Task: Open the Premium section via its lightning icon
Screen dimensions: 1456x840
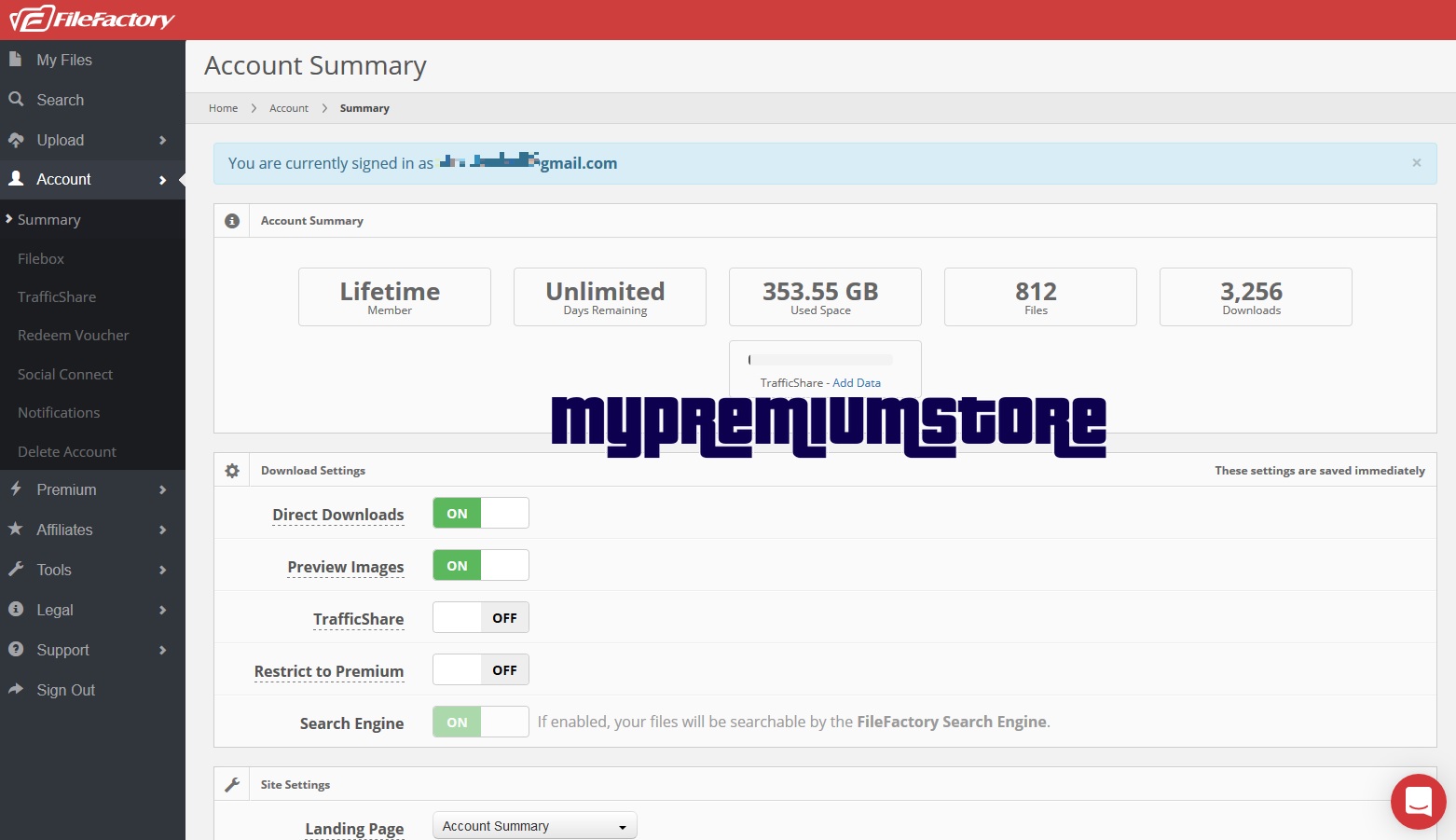Action: (x=16, y=489)
